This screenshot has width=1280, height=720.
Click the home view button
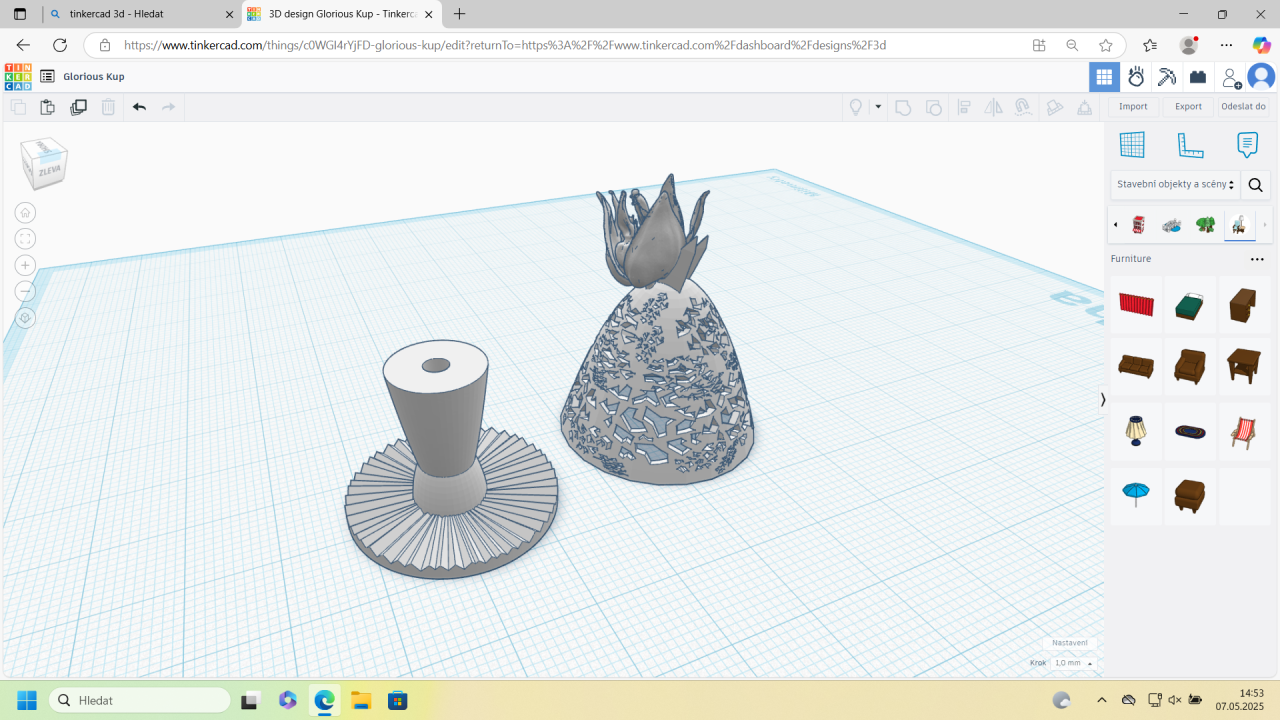coord(26,212)
